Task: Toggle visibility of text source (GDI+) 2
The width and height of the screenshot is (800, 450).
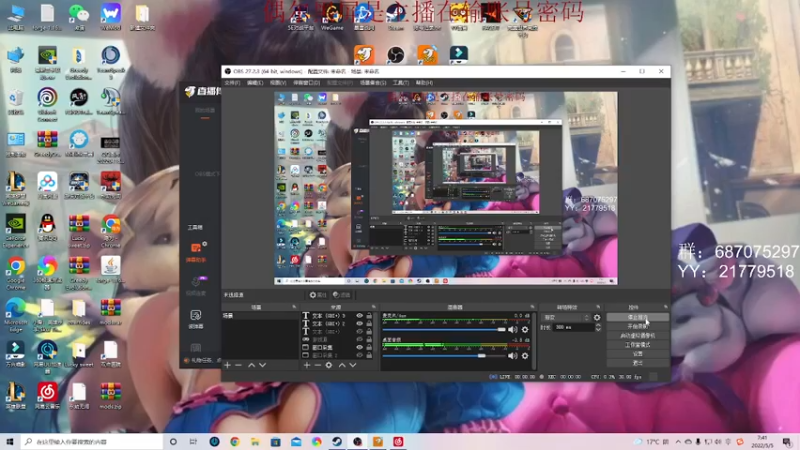Action: point(360,323)
